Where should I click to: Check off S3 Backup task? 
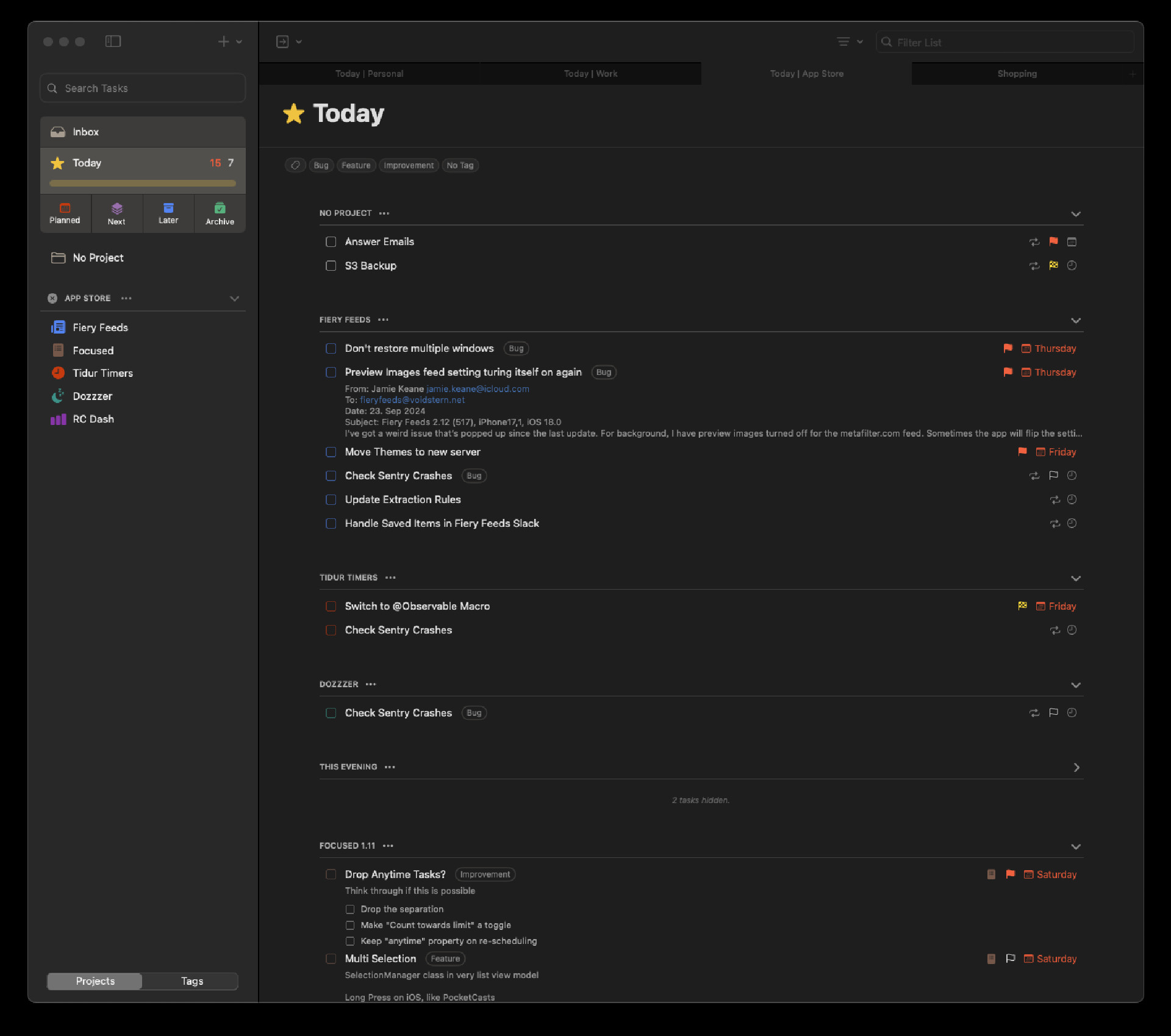(331, 266)
